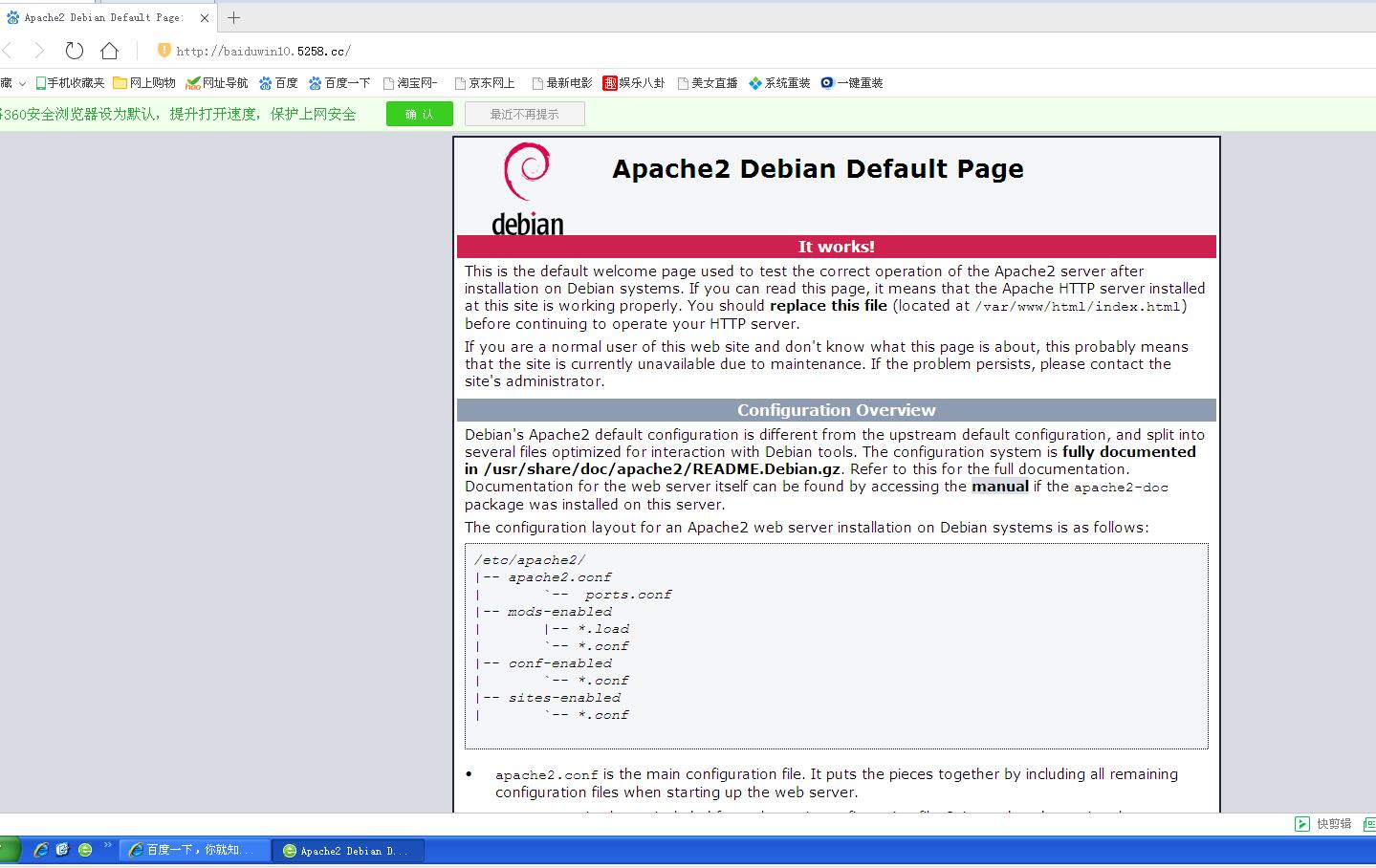Click the 'Apache2 Debian Default Page' title heading
Viewport: 1376px width, 868px height.
pyautogui.click(x=818, y=169)
